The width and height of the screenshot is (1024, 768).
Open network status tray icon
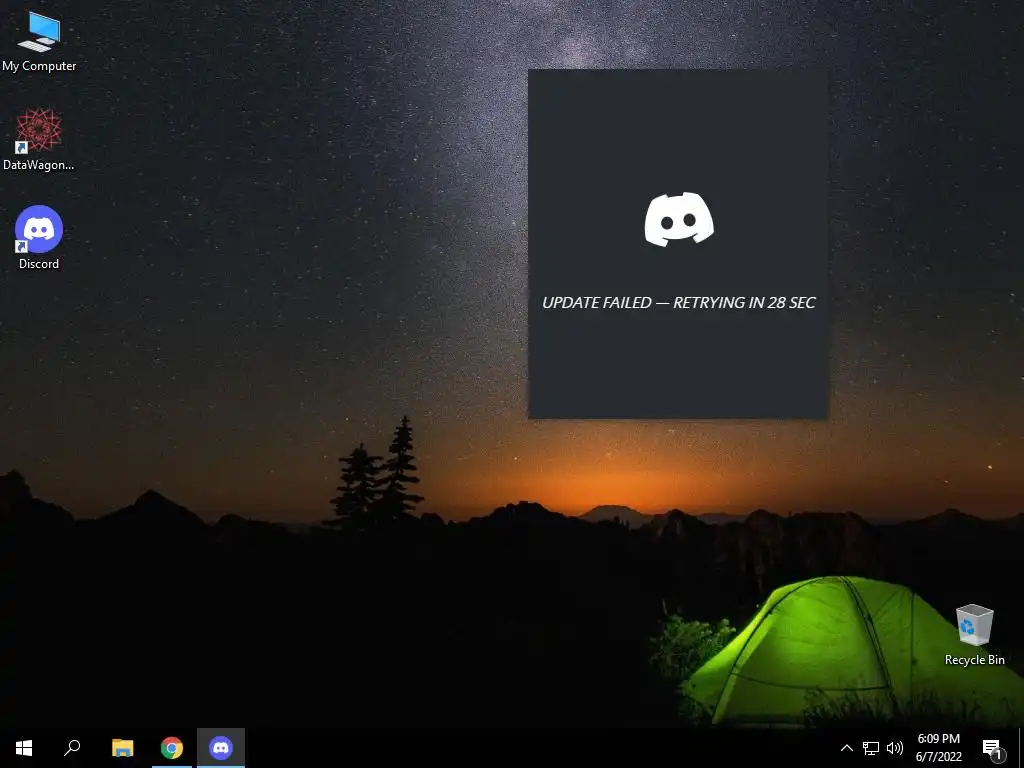coord(871,748)
